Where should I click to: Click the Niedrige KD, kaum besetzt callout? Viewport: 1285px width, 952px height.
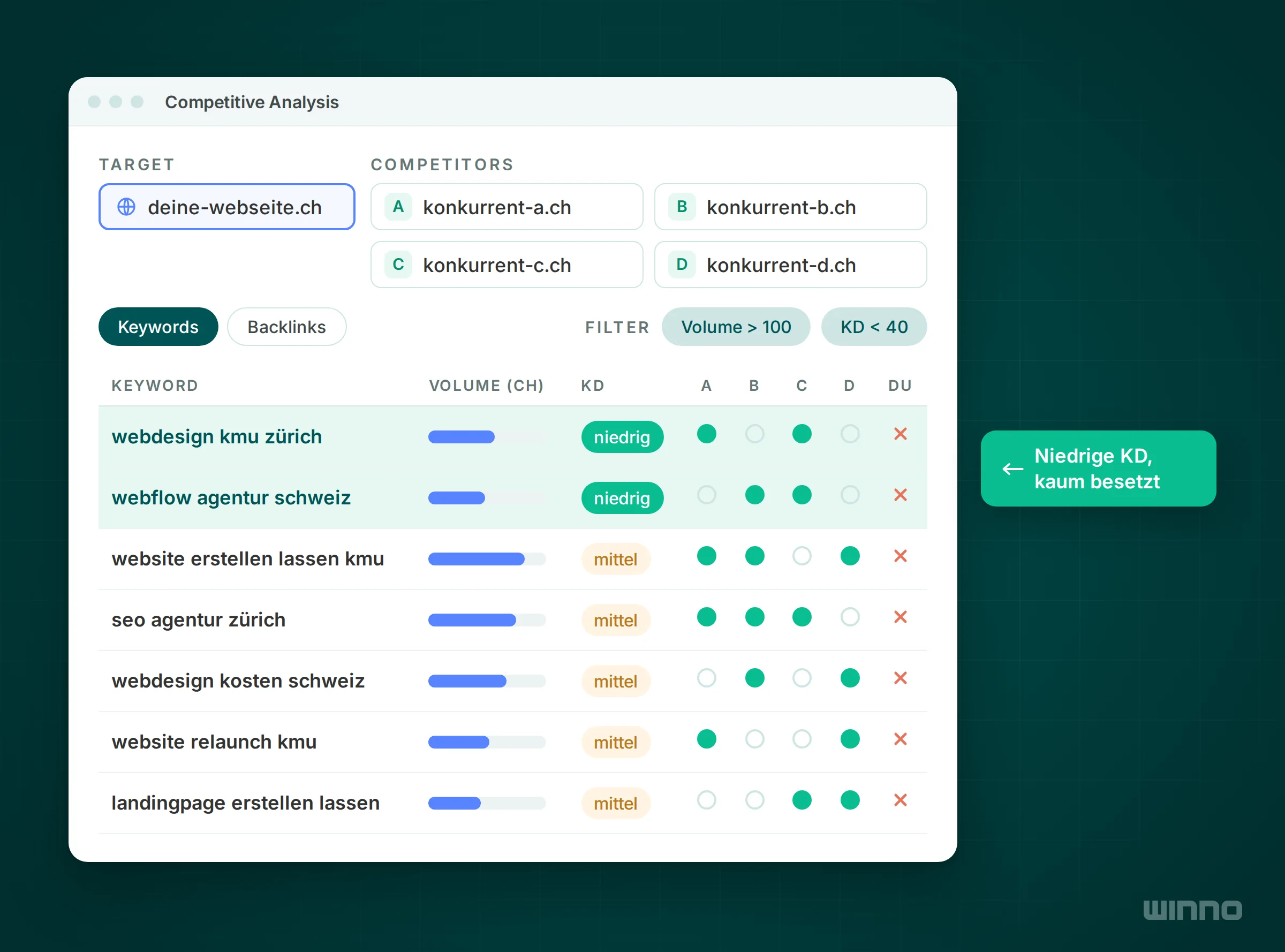pos(1098,469)
